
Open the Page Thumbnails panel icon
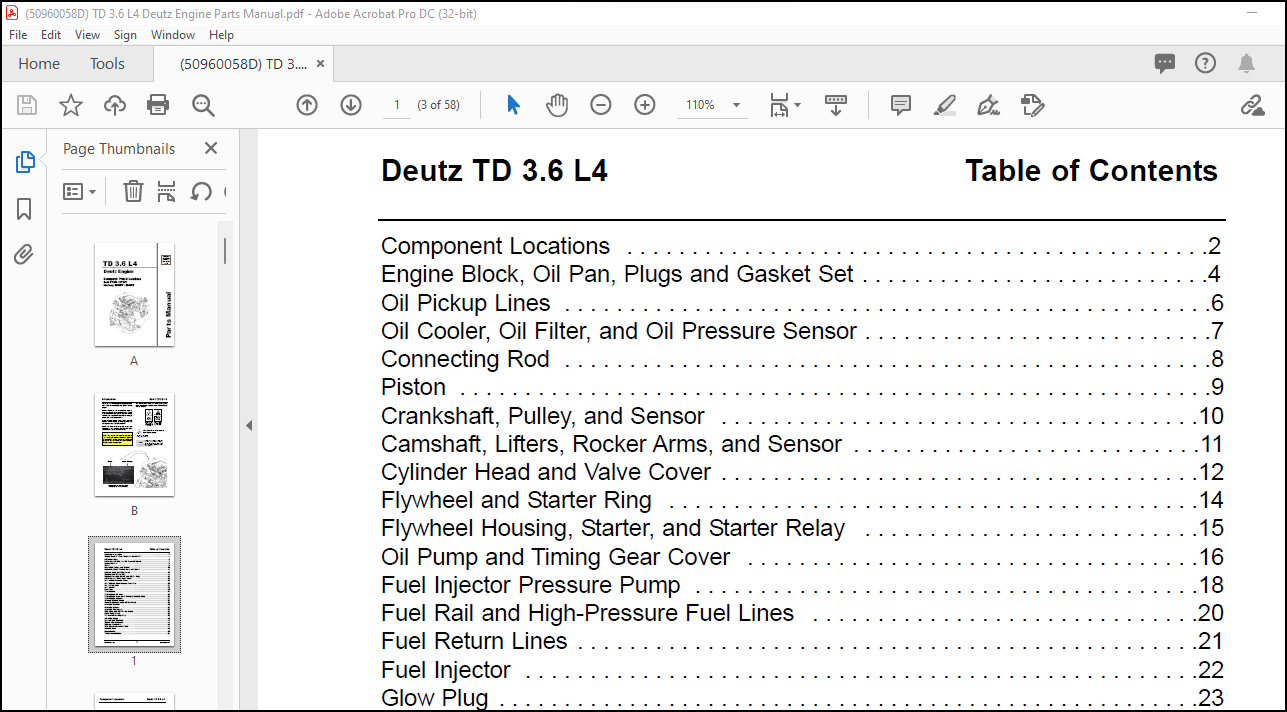click(x=25, y=161)
